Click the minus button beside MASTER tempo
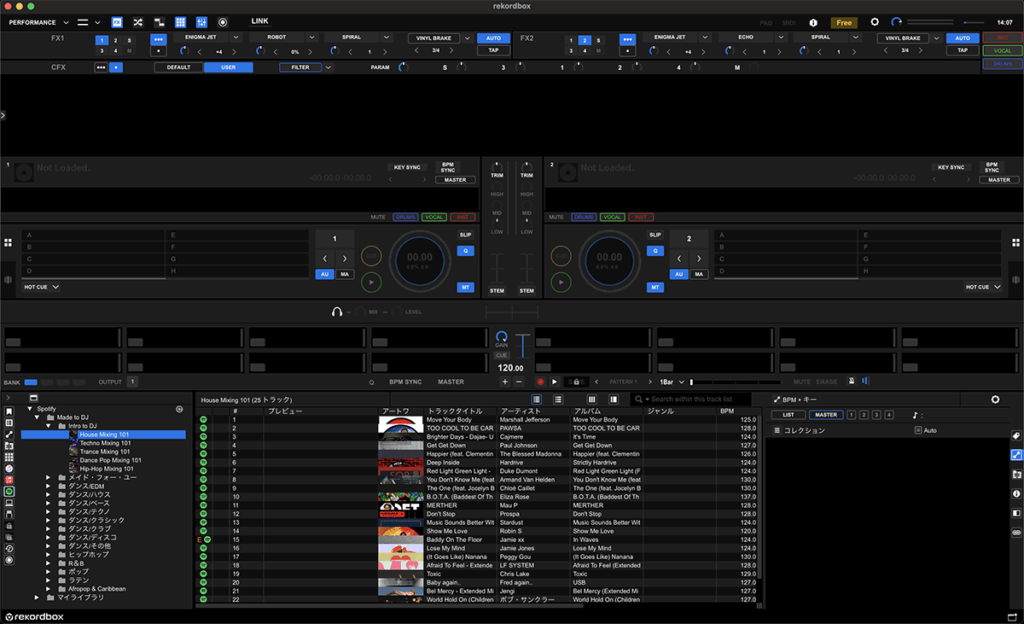This screenshot has height=624, width=1024. click(x=519, y=382)
